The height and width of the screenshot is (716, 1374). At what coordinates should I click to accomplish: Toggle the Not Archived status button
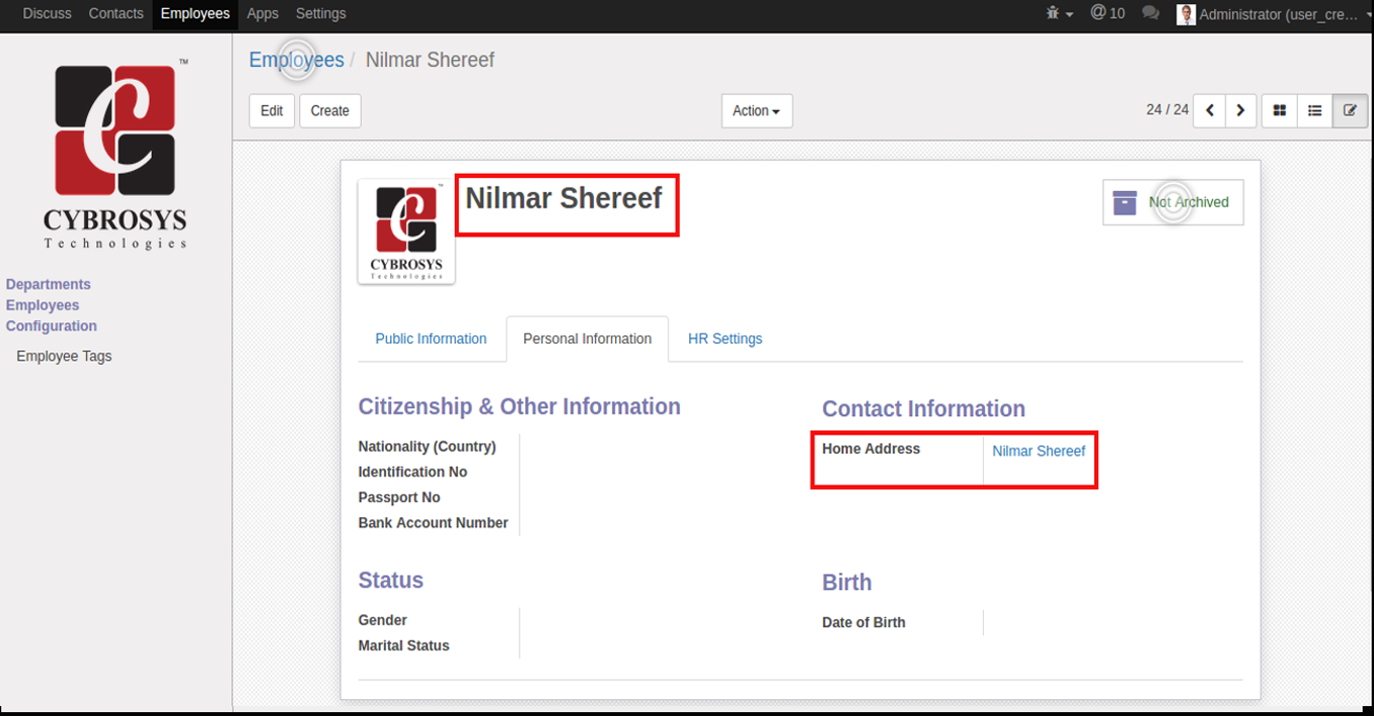coord(1173,202)
